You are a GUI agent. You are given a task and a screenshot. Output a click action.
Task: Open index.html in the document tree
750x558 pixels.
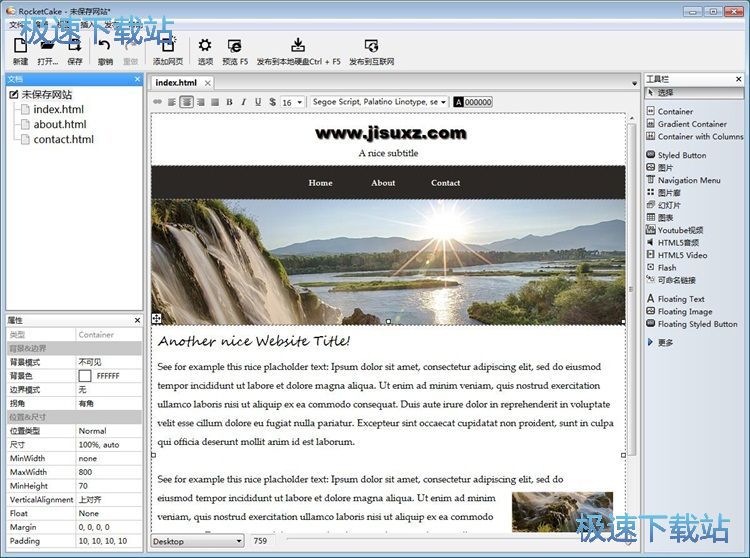click(x=58, y=109)
